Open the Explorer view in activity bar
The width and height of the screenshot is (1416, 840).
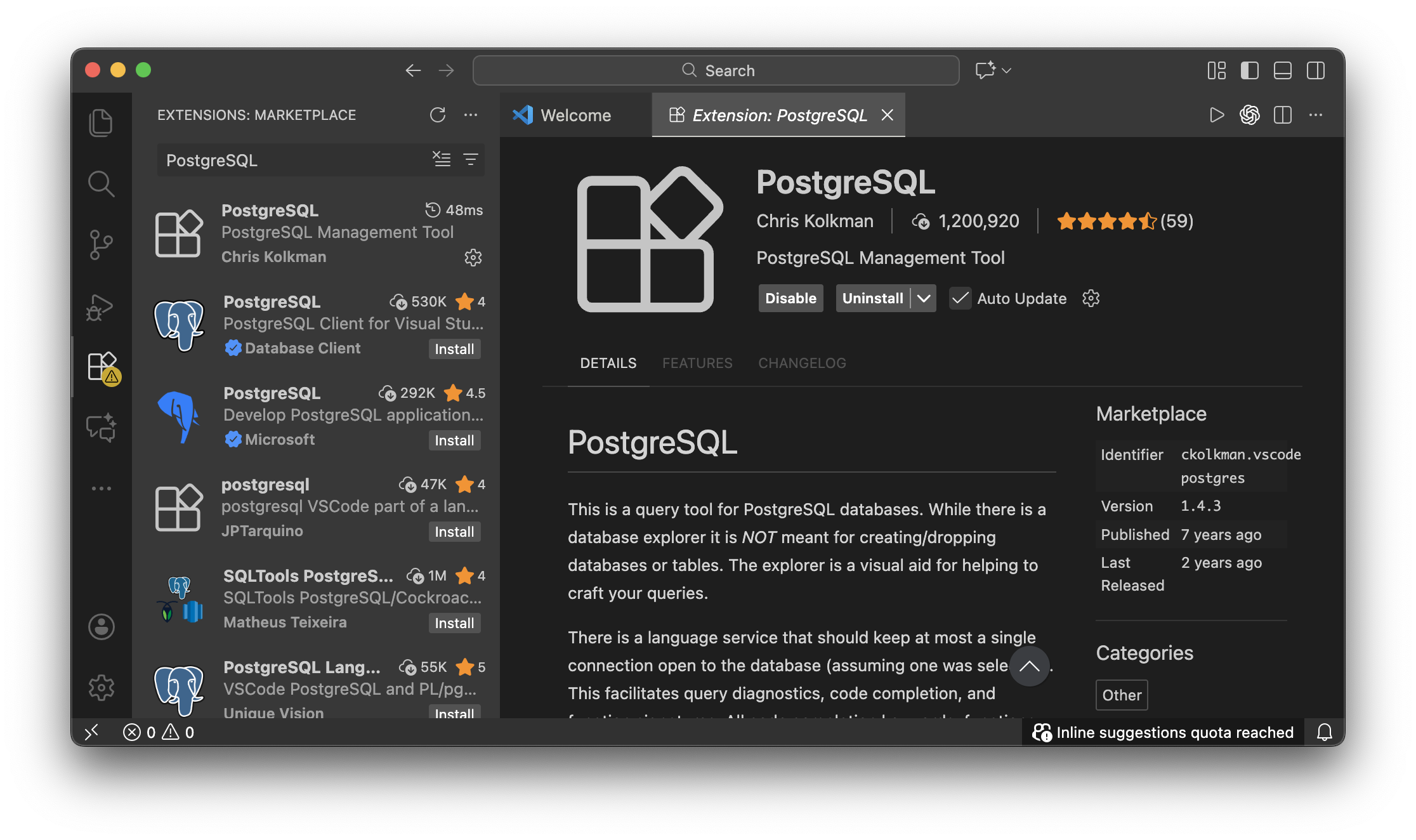pyautogui.click(x=101, y=122)
